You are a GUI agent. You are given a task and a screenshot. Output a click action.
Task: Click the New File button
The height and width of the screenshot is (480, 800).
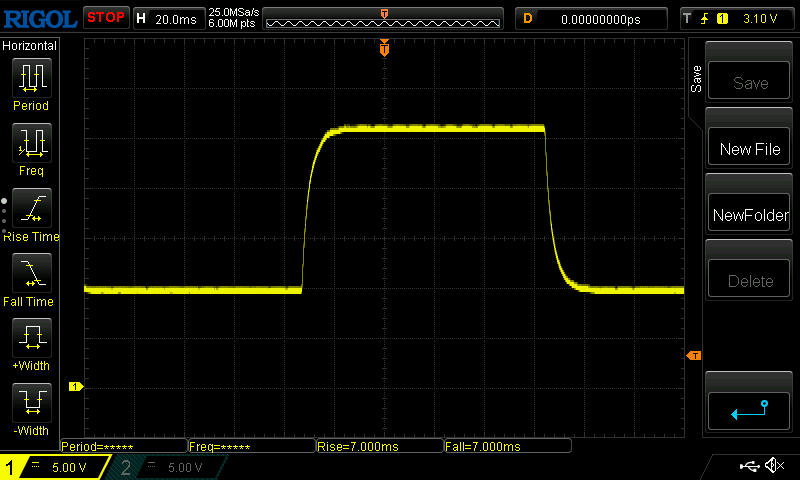(749, 146)
